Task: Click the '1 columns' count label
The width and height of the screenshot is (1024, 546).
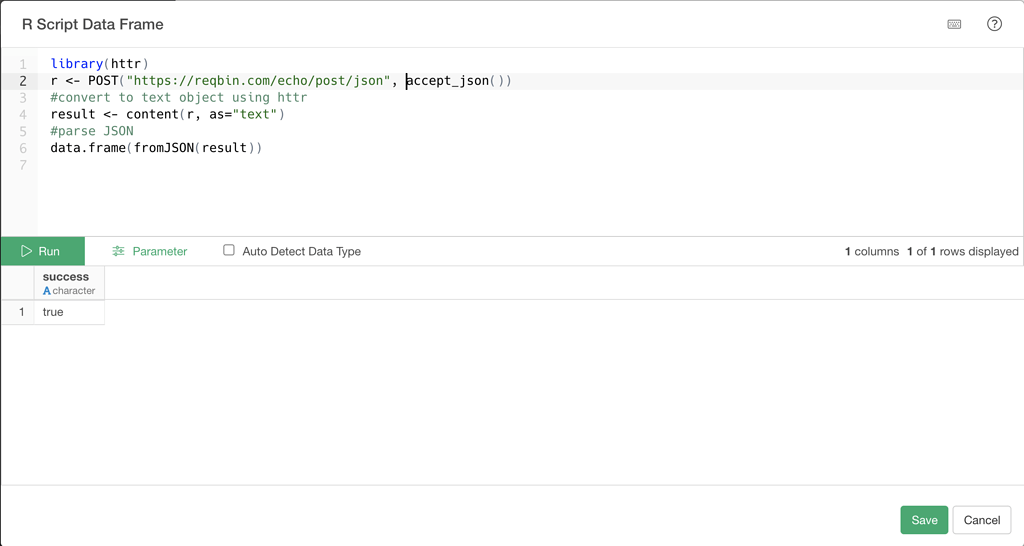Action: coord(872,251)
